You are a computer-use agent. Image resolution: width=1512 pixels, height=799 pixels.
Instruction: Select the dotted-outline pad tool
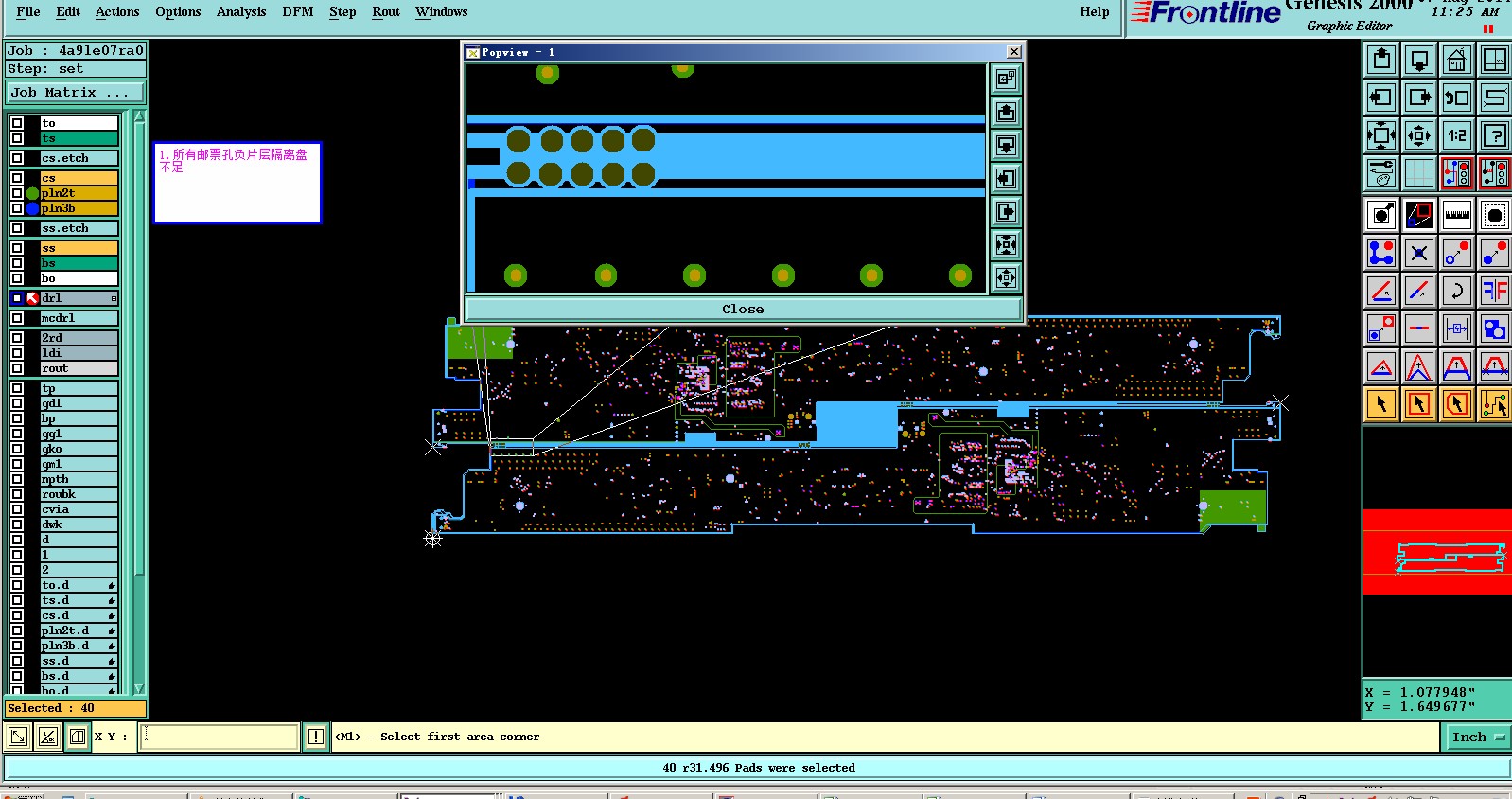[1495, 215]
